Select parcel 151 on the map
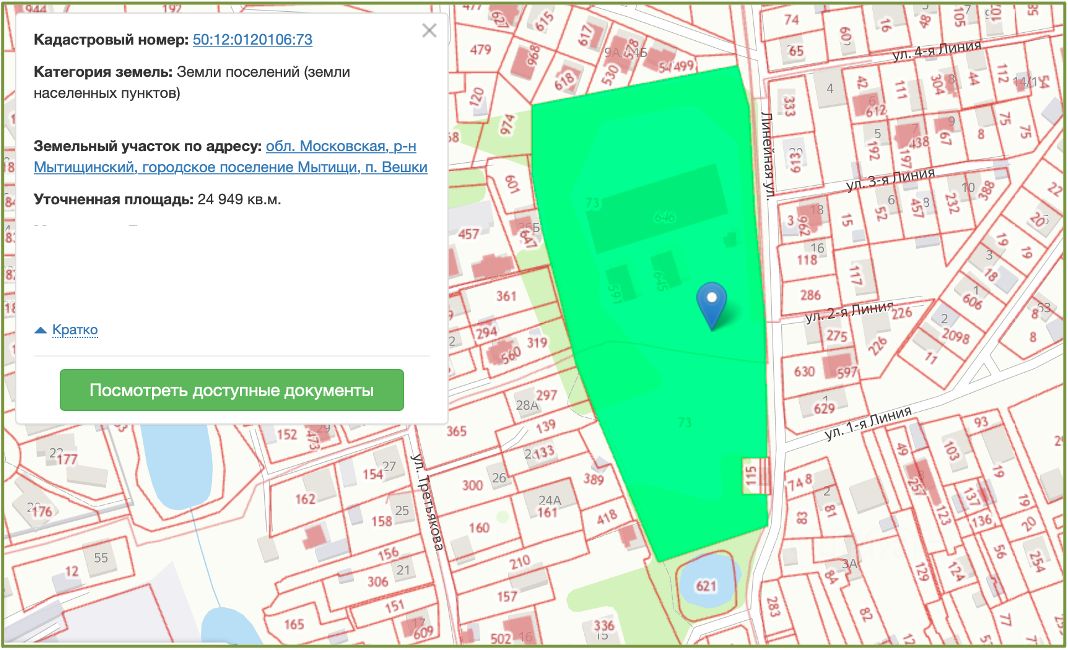This screenshot has width=1068, height=650. click(x=394, y=606)
